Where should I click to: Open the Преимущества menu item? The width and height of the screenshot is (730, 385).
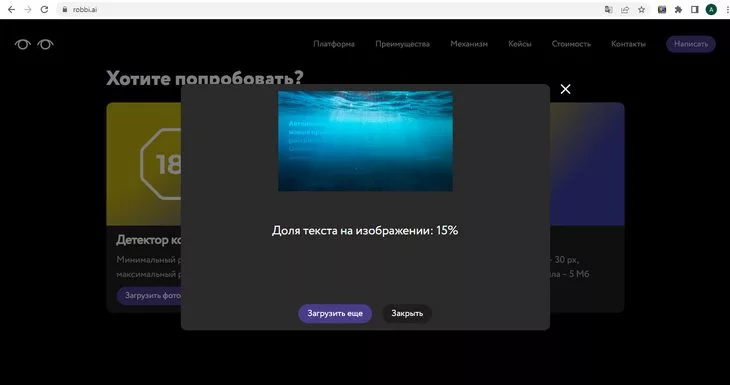click(x=402, y=44)
